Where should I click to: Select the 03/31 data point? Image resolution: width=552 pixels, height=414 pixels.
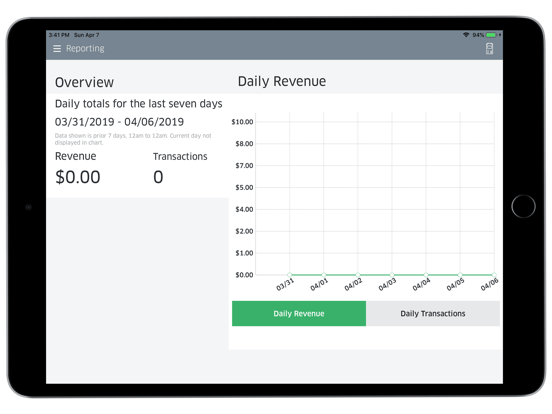point(289,275)
